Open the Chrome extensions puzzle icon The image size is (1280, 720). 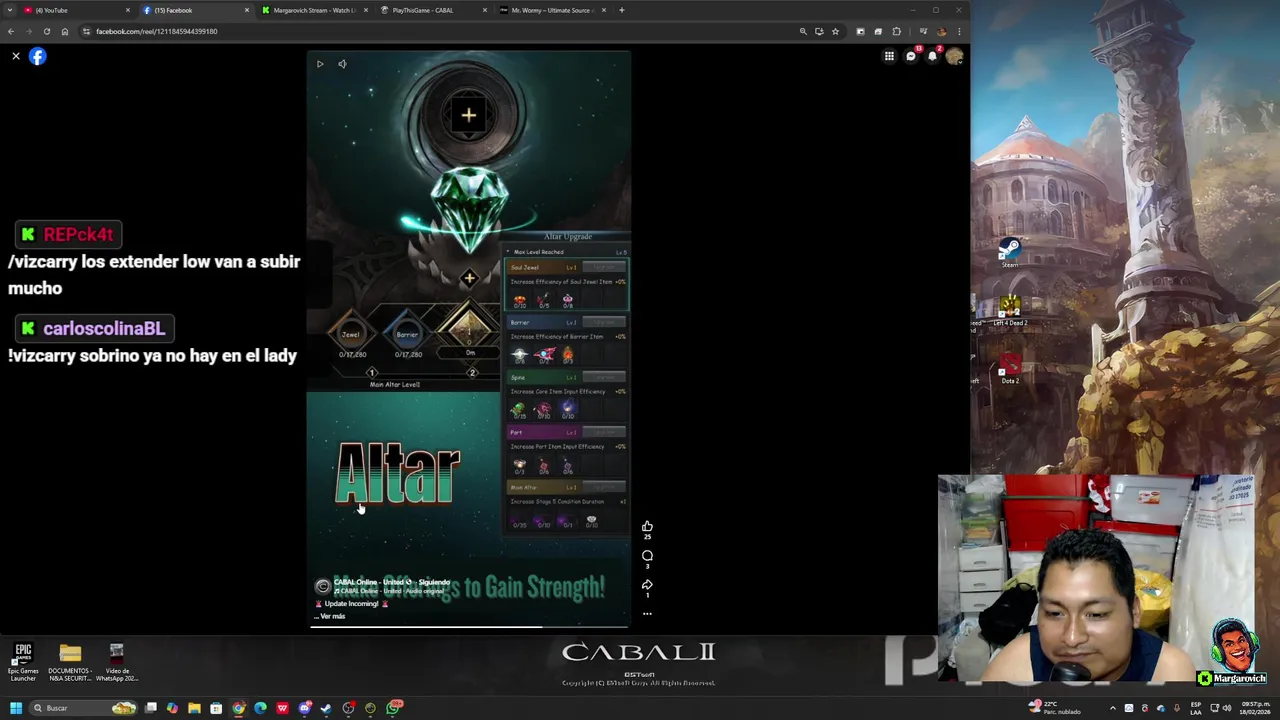coord(897,31)
